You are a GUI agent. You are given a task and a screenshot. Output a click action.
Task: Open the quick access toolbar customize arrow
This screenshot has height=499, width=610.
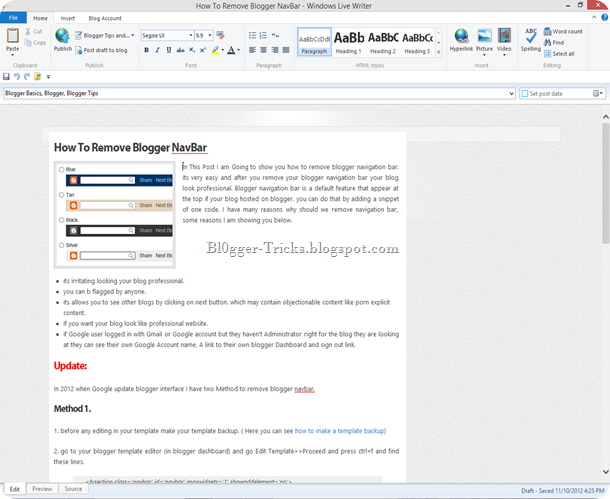(48, 77)
